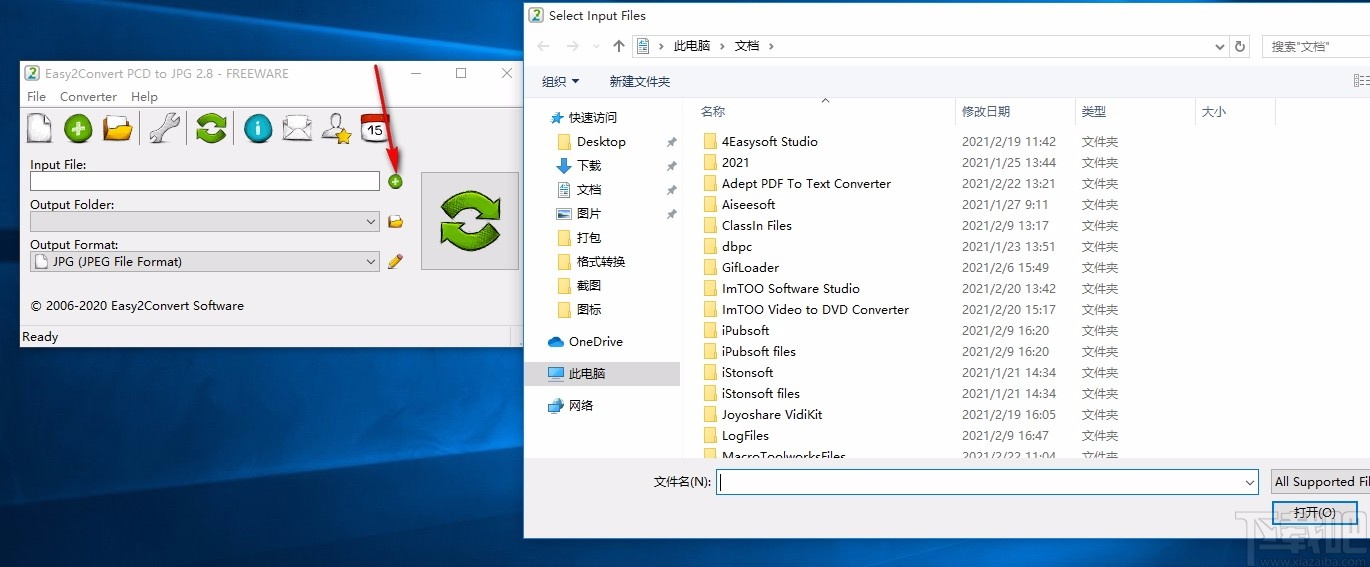Select 网络 in the navigation pane
This screenshot has width=1370, height=567.
[581, 406]
